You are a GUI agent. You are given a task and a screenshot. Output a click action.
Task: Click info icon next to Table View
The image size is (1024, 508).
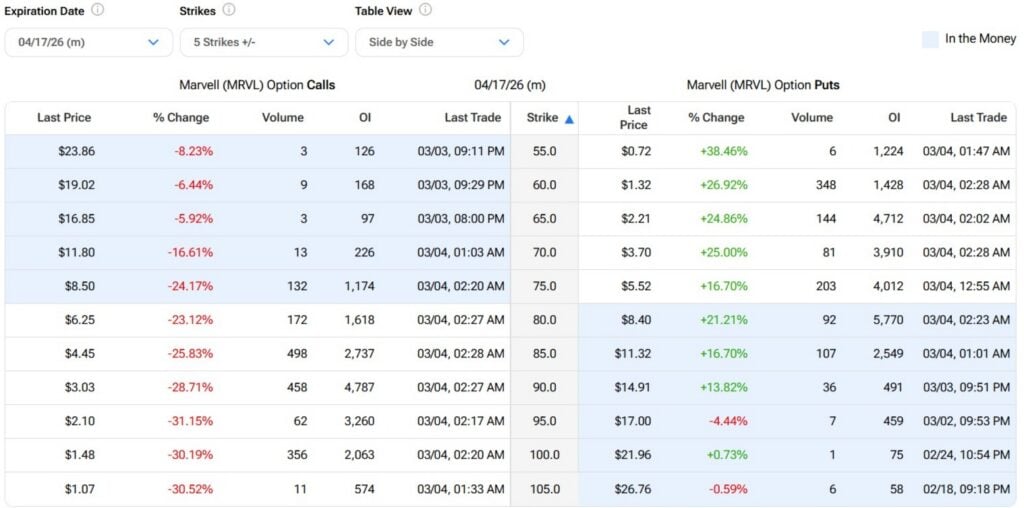pyautogui.click(x=425, y=10)
